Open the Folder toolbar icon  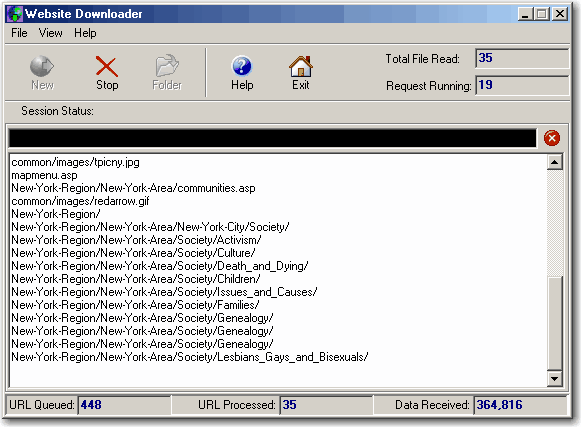click(167, 65)
